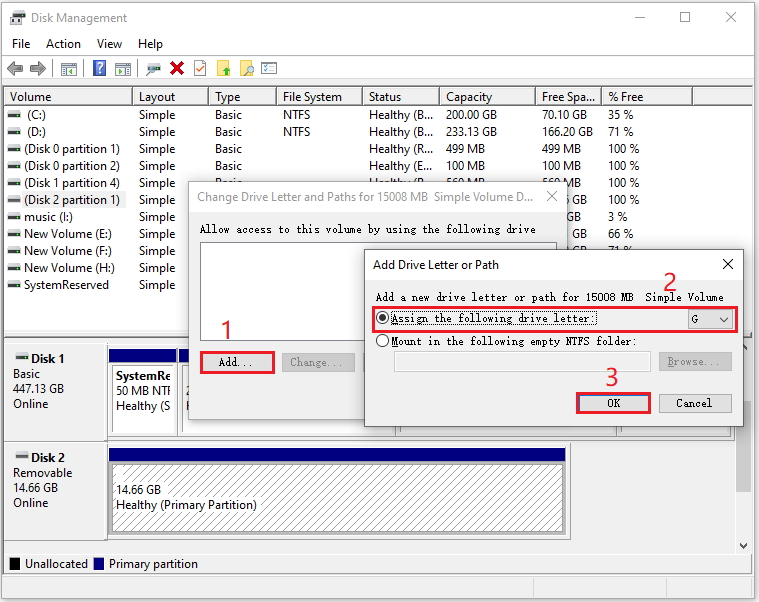Click OK in Add Drive Letter dialog
759x602 pixels.
(x=613, y=403)
